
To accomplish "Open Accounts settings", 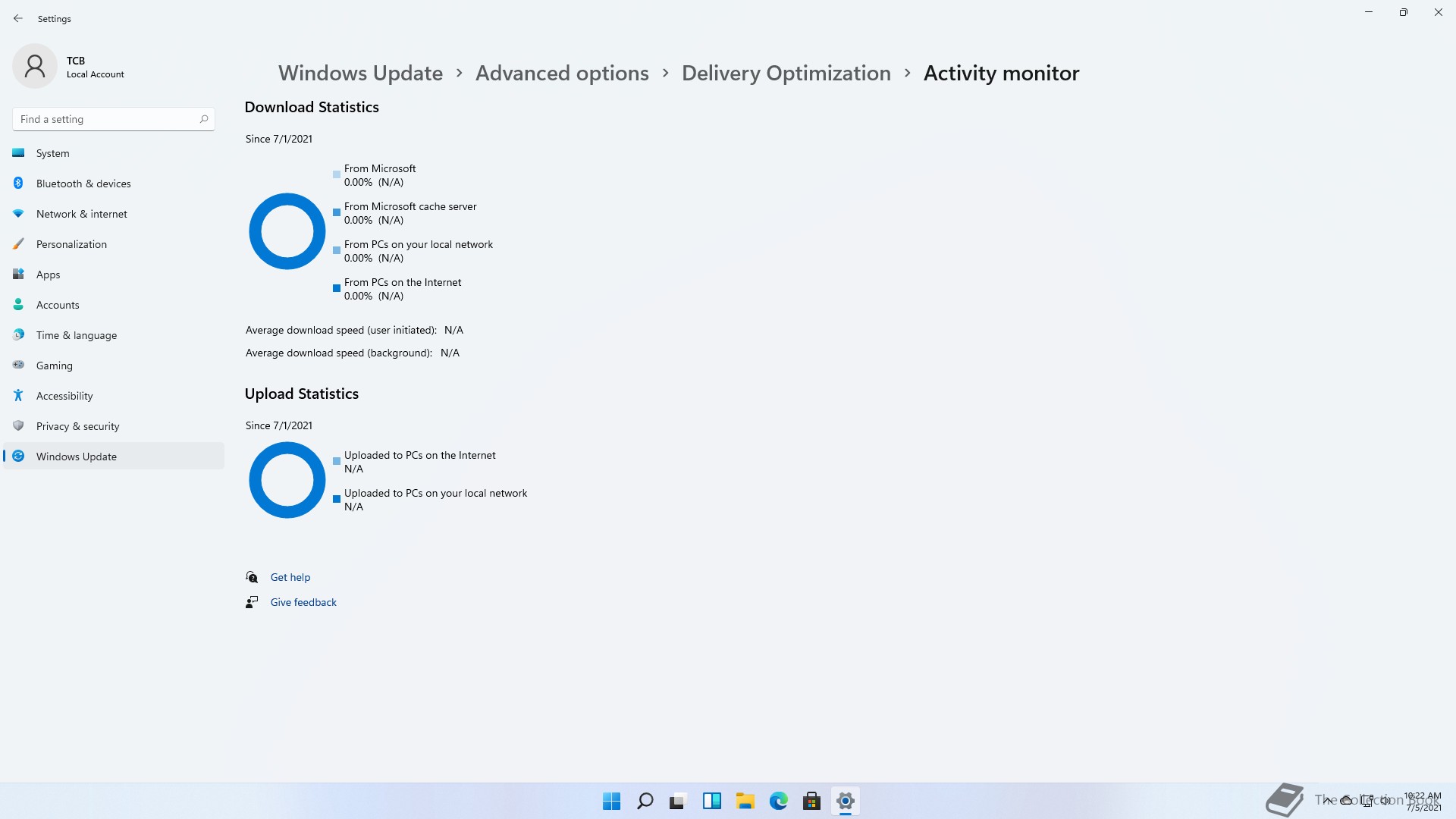I will [x=114, y=305].
